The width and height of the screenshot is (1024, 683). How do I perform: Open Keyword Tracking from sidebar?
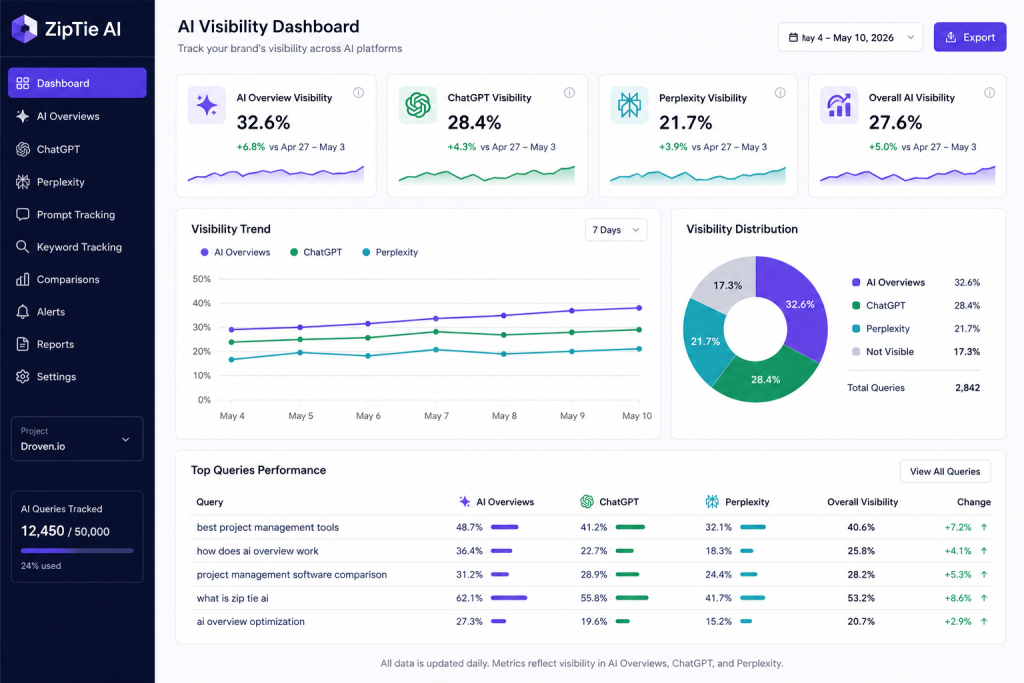tap(77, 247)
